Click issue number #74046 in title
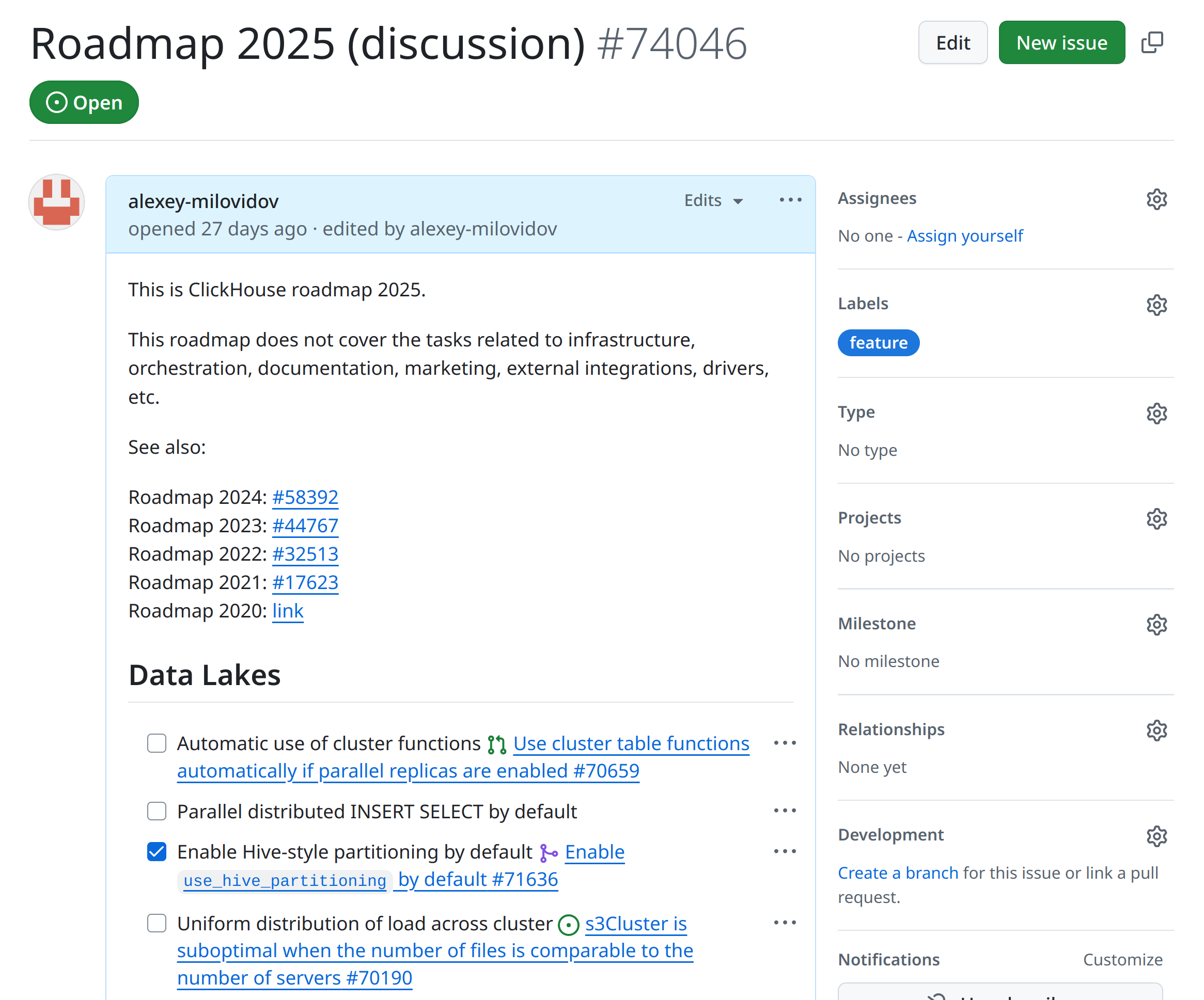Screen dimensions: 1204x1000 click(x=672, y=43)
